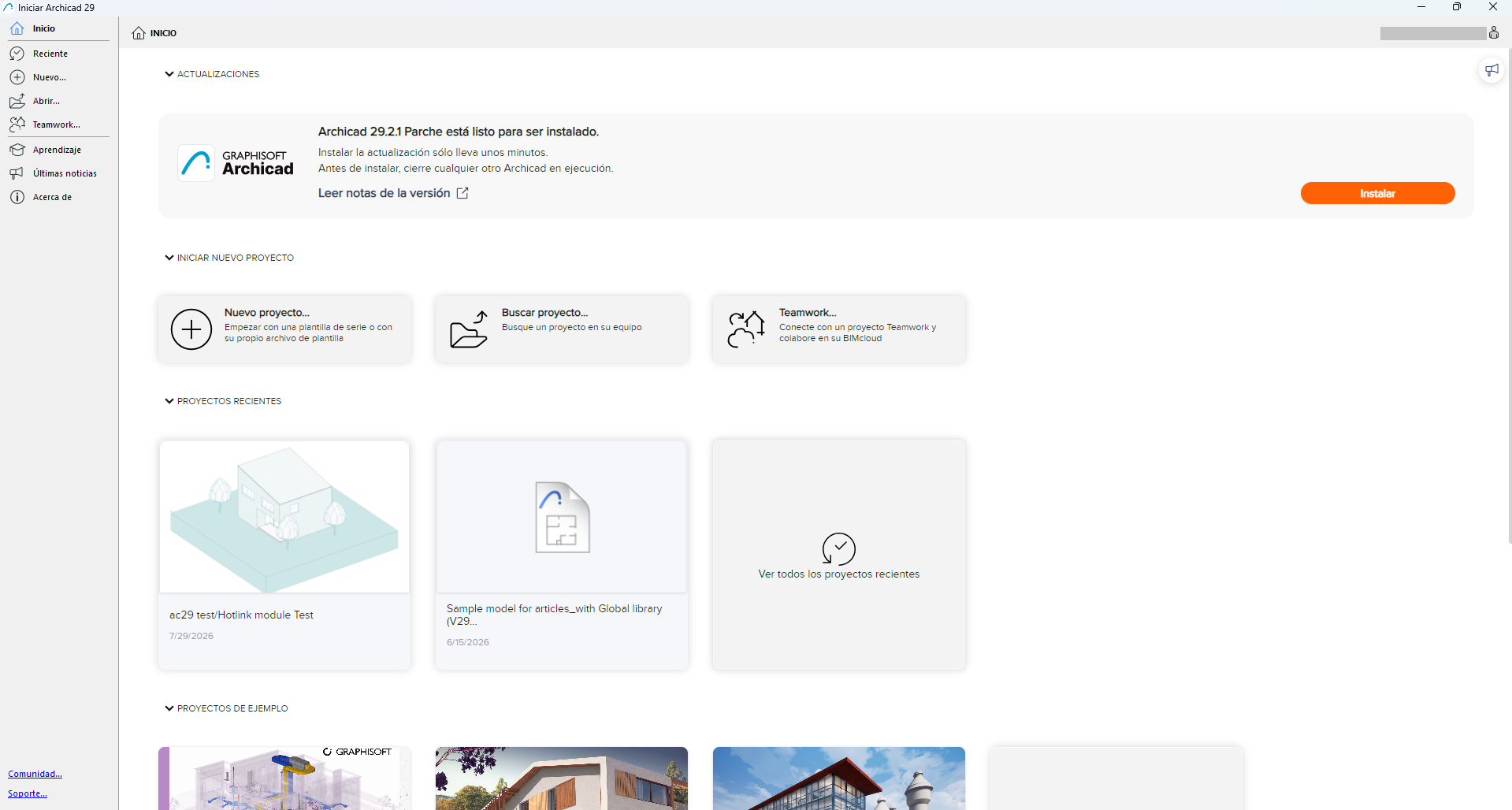Click the Aprendizaje graduation cap icon
1512x810 pixels.
[x=17, y=150]
